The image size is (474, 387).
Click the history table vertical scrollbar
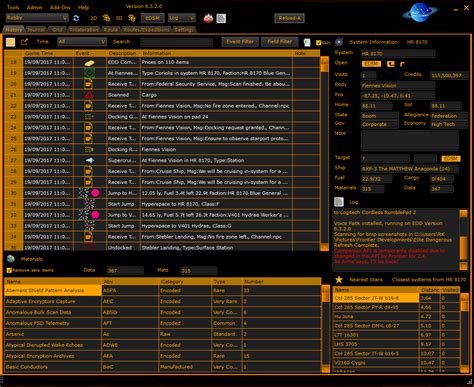coord(324,153)
